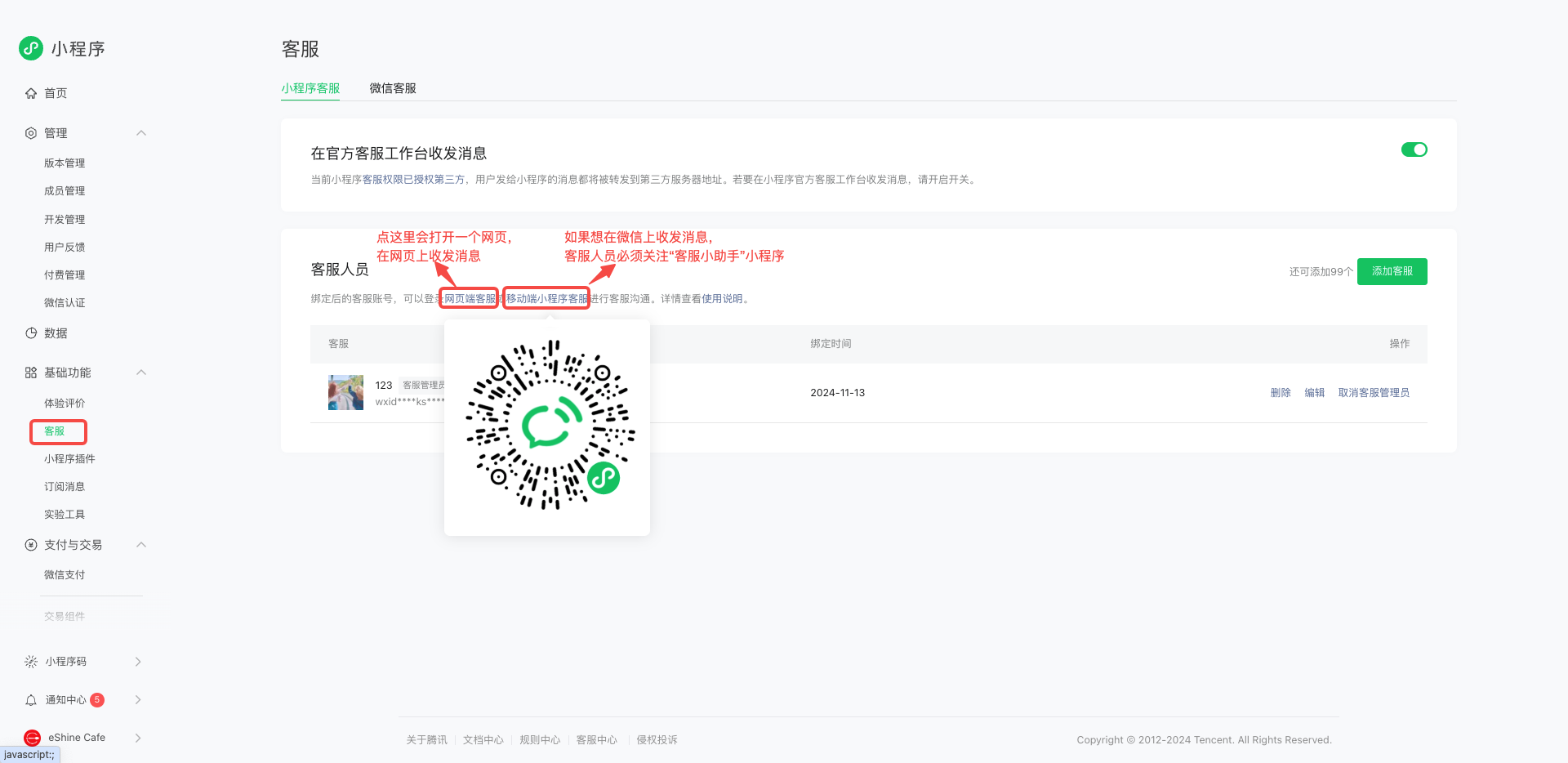1568x763 pixels.
Task: Click 删除 for customer service 123
Action: coord(1280,393)
